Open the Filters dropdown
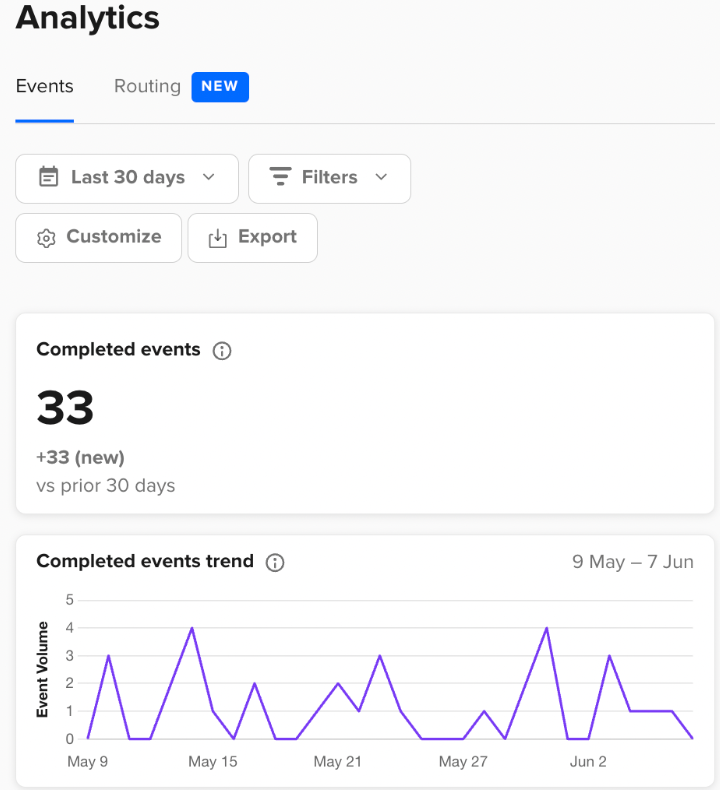 [x=329, y=178]
